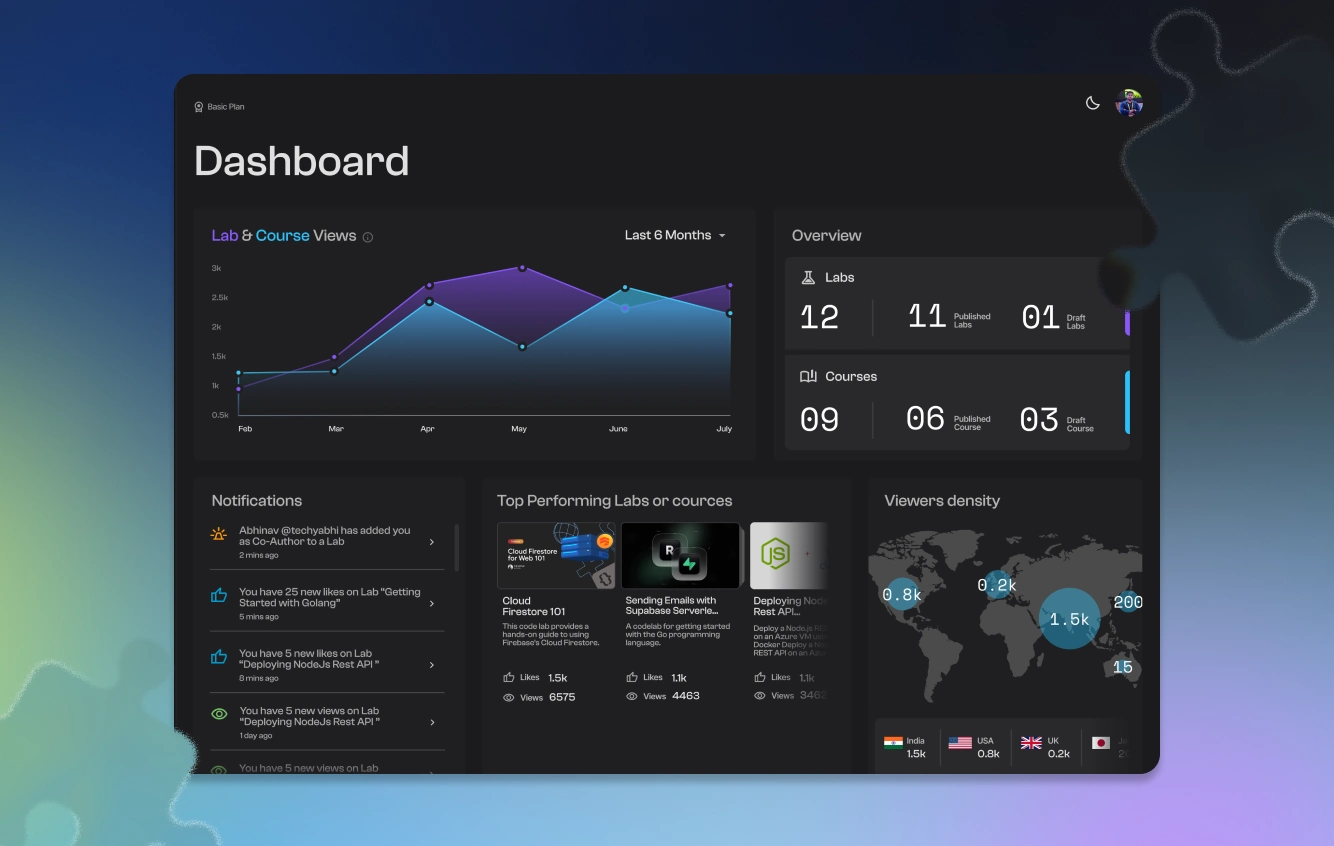Click the UK flag icon
The width and height of the screenshot is (1334, 846).
click(1031, 743)
